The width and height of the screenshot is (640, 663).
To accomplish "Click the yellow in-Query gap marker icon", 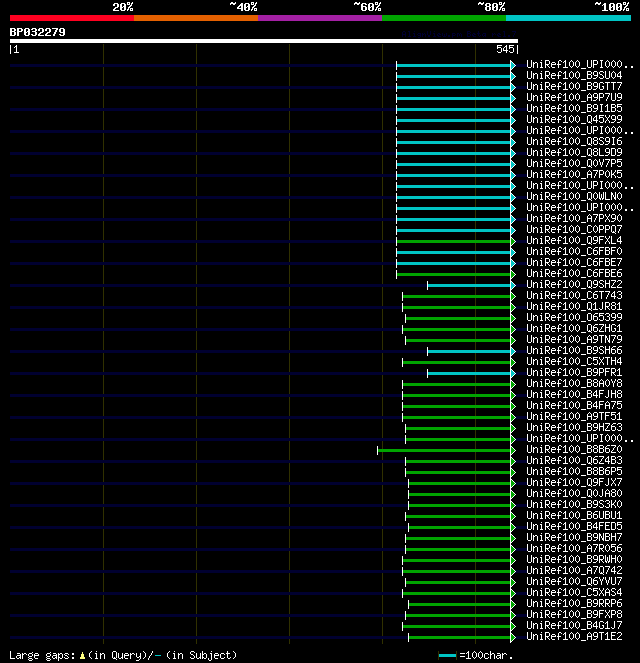I will [82, 656].
